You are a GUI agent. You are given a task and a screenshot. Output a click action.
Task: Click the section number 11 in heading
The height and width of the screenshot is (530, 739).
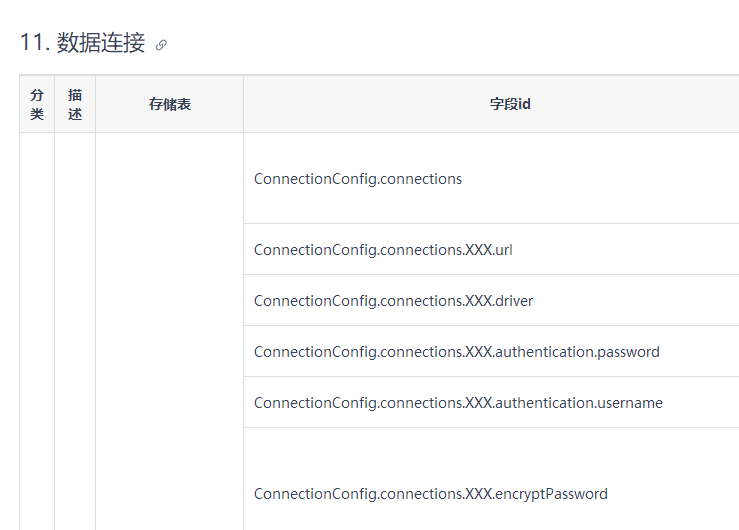click(32, 43)
